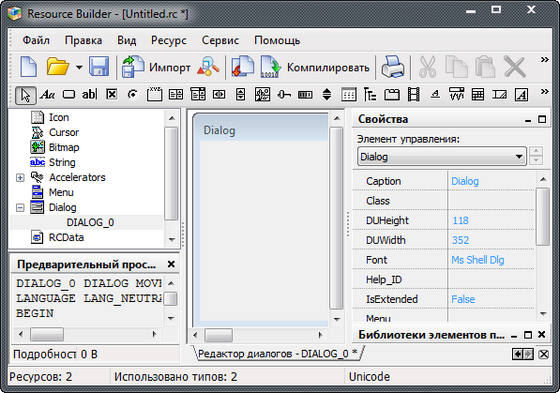This screenshot has height=393, width=560.
Task: Select the checkbox control tool
Action: tap(112, 95)
